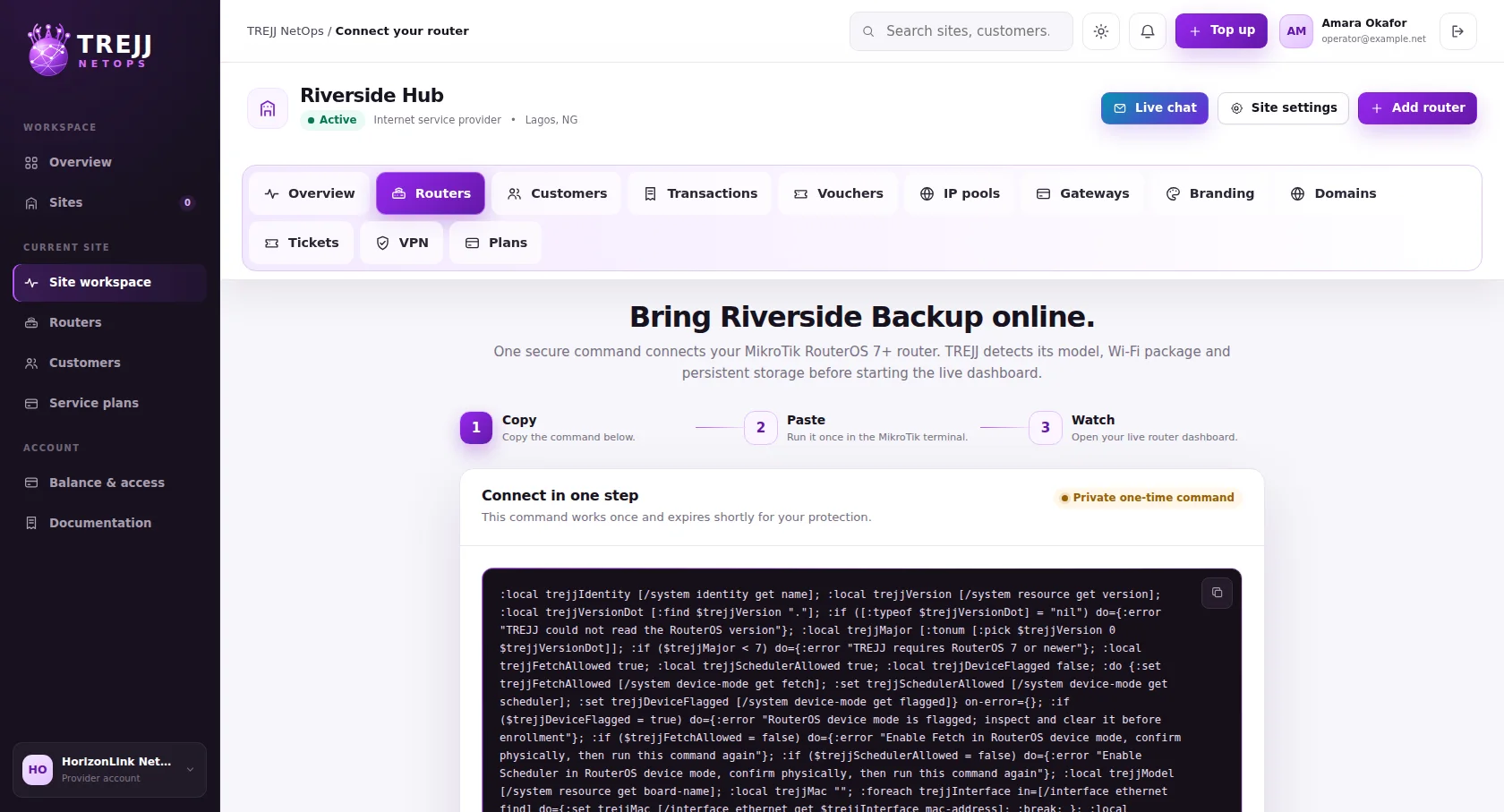Open the Customers tab
Screen dimensions: 1504x812
[557, 193]
